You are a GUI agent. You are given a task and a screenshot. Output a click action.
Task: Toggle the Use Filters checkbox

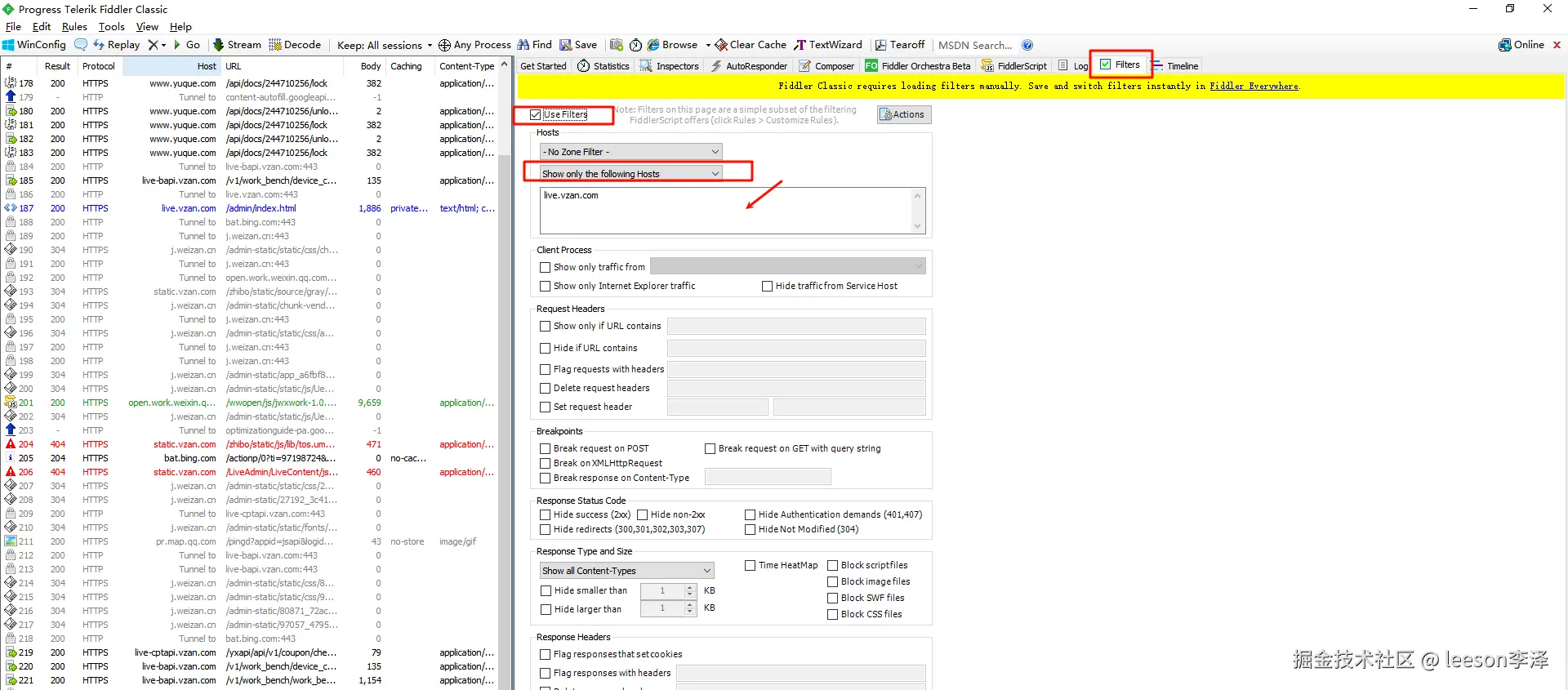(x=535, y=115)
